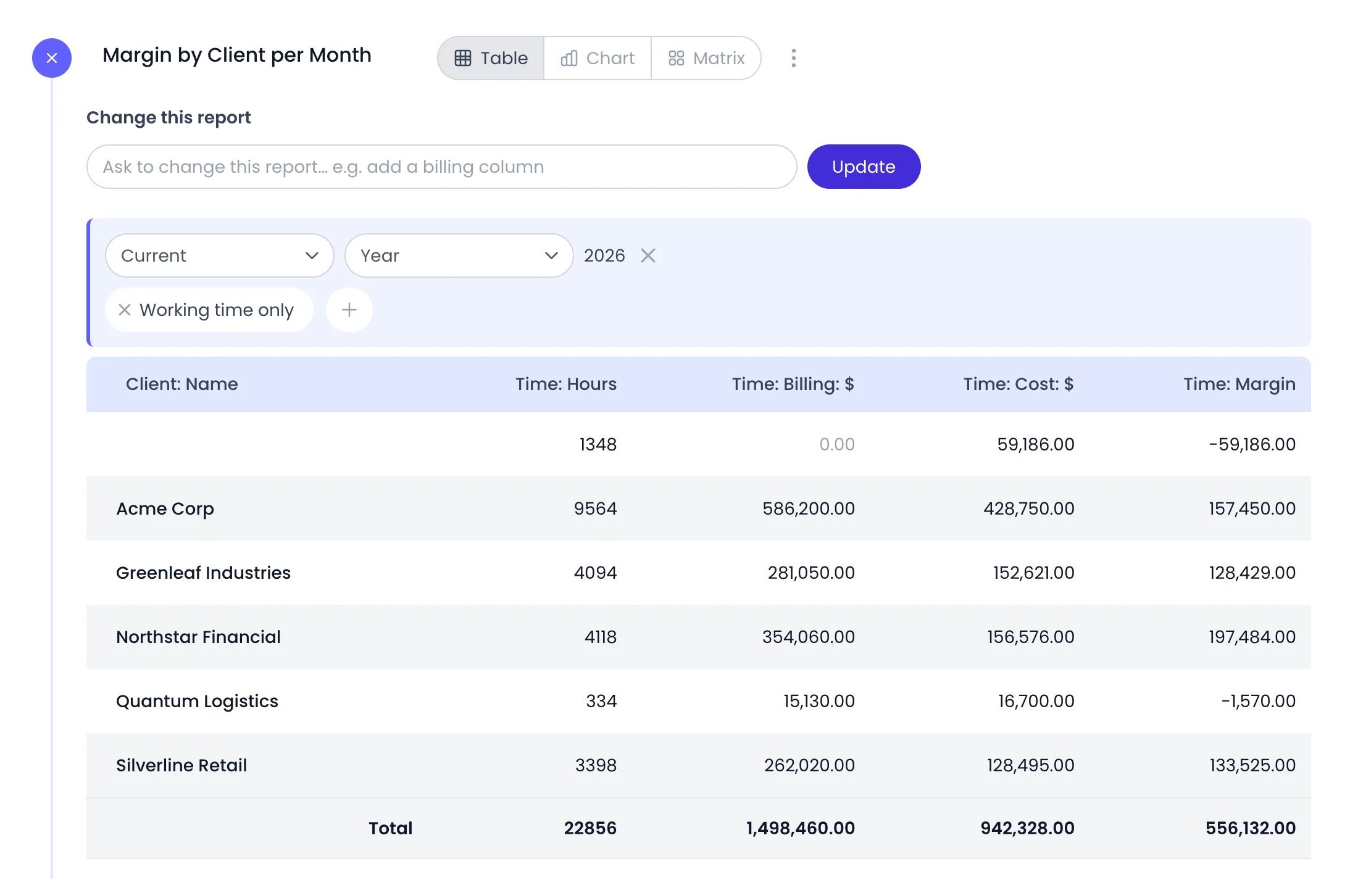Click the Total row label
Image resolution: width=1358 pixels, height=896 pixels.
tap(391, 828)
